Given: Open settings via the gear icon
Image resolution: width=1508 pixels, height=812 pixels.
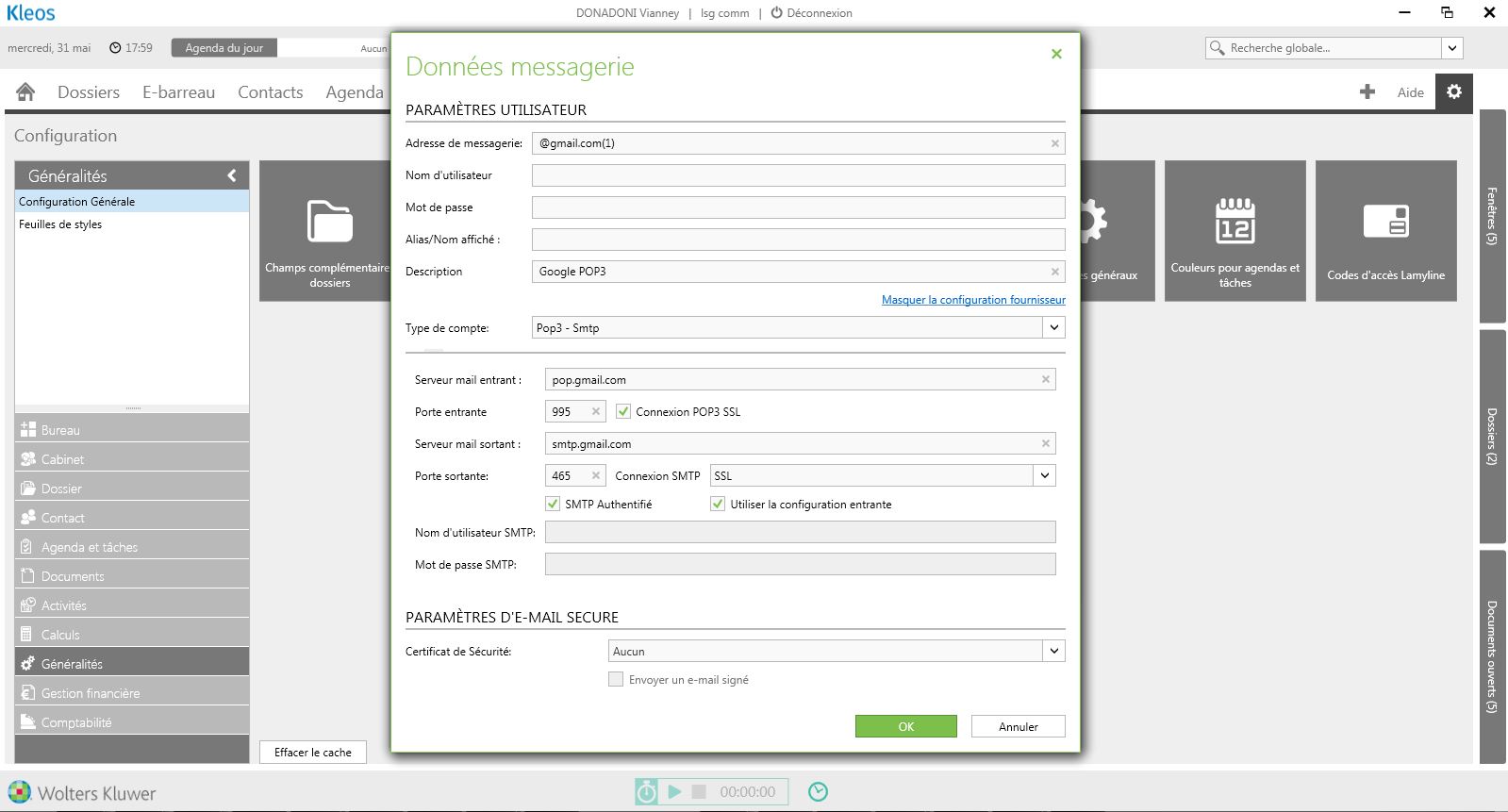Looking at the screenshot, I should pos(1453,91).
